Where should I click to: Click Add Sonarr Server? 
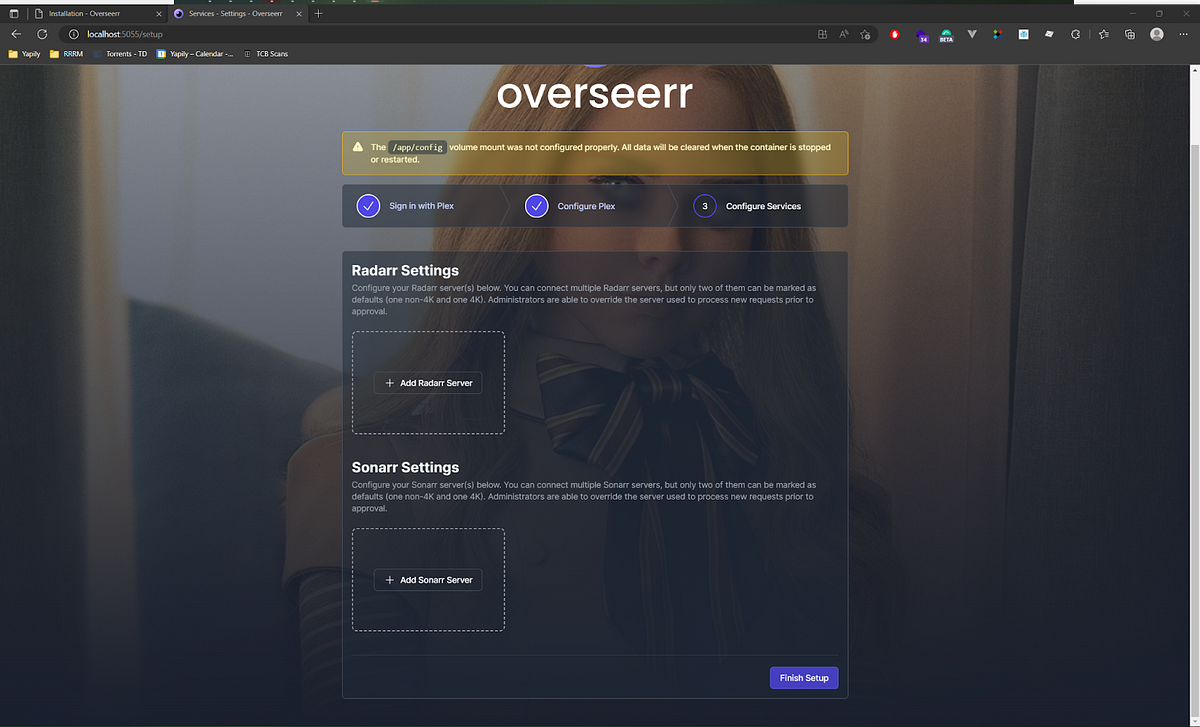pyautogui.click(x=428, y=579)
